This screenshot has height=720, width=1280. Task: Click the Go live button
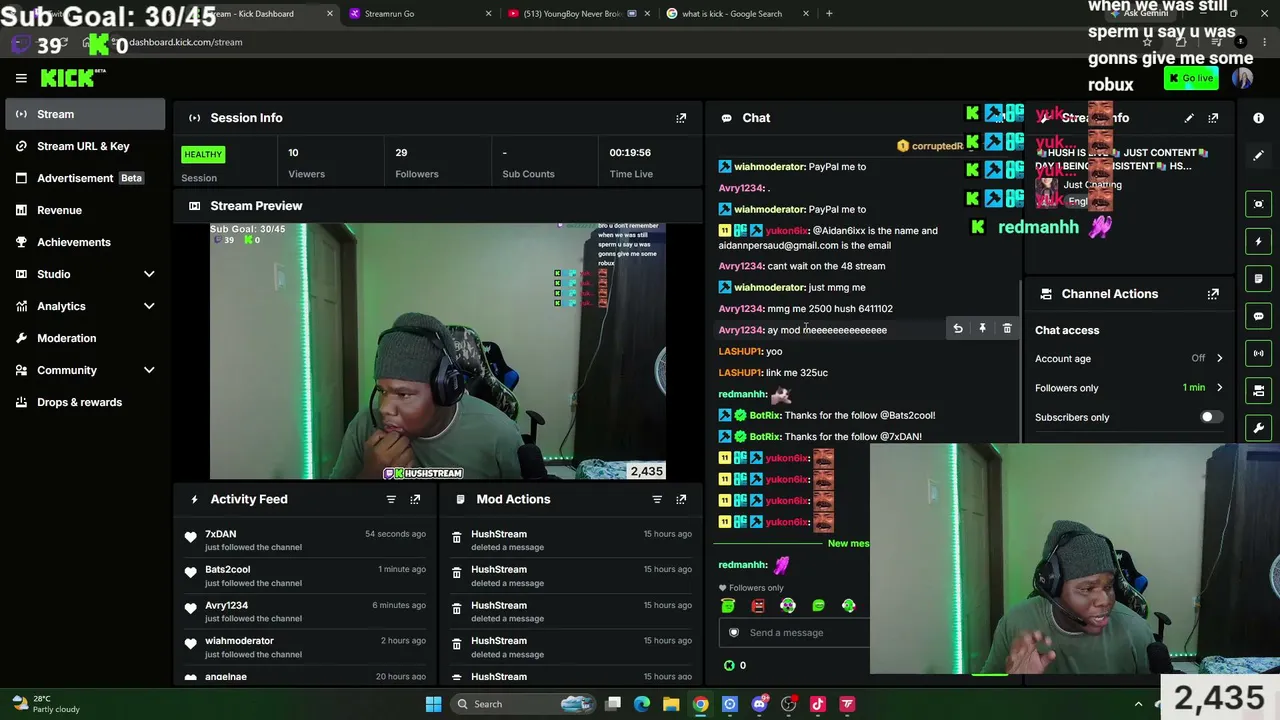pyautogui.click(x=1190, y=78)
